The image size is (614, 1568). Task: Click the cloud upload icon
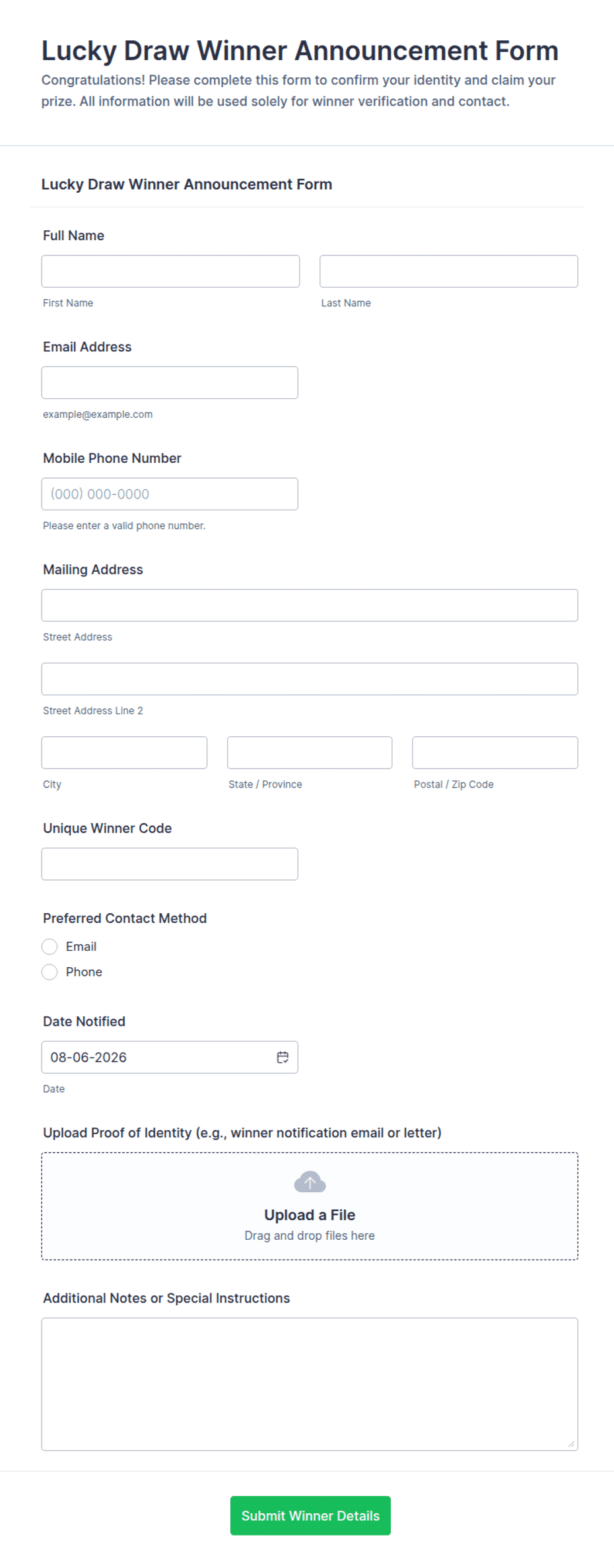(310, 1182)
